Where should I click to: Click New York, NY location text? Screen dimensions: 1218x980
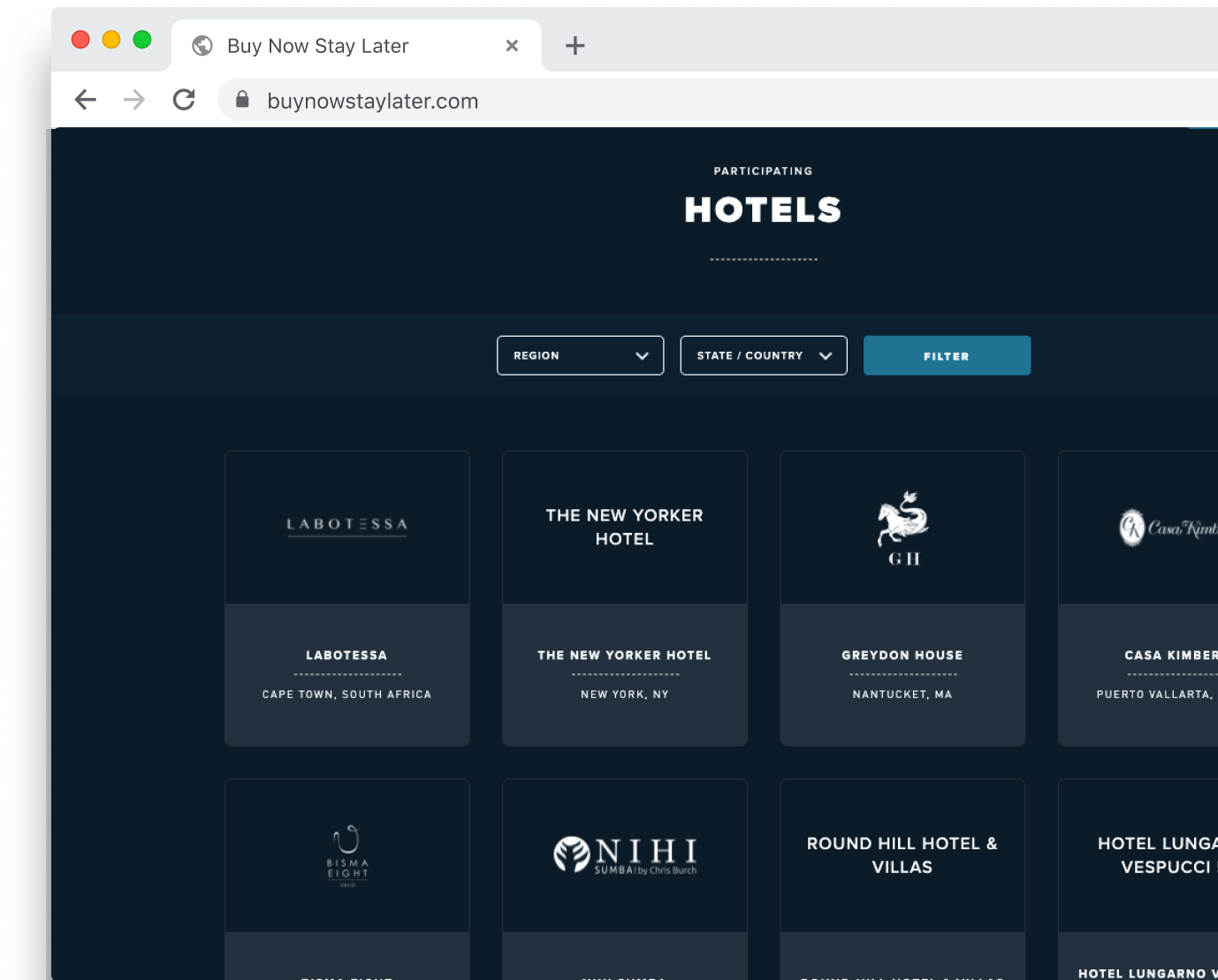coord(625,695)
